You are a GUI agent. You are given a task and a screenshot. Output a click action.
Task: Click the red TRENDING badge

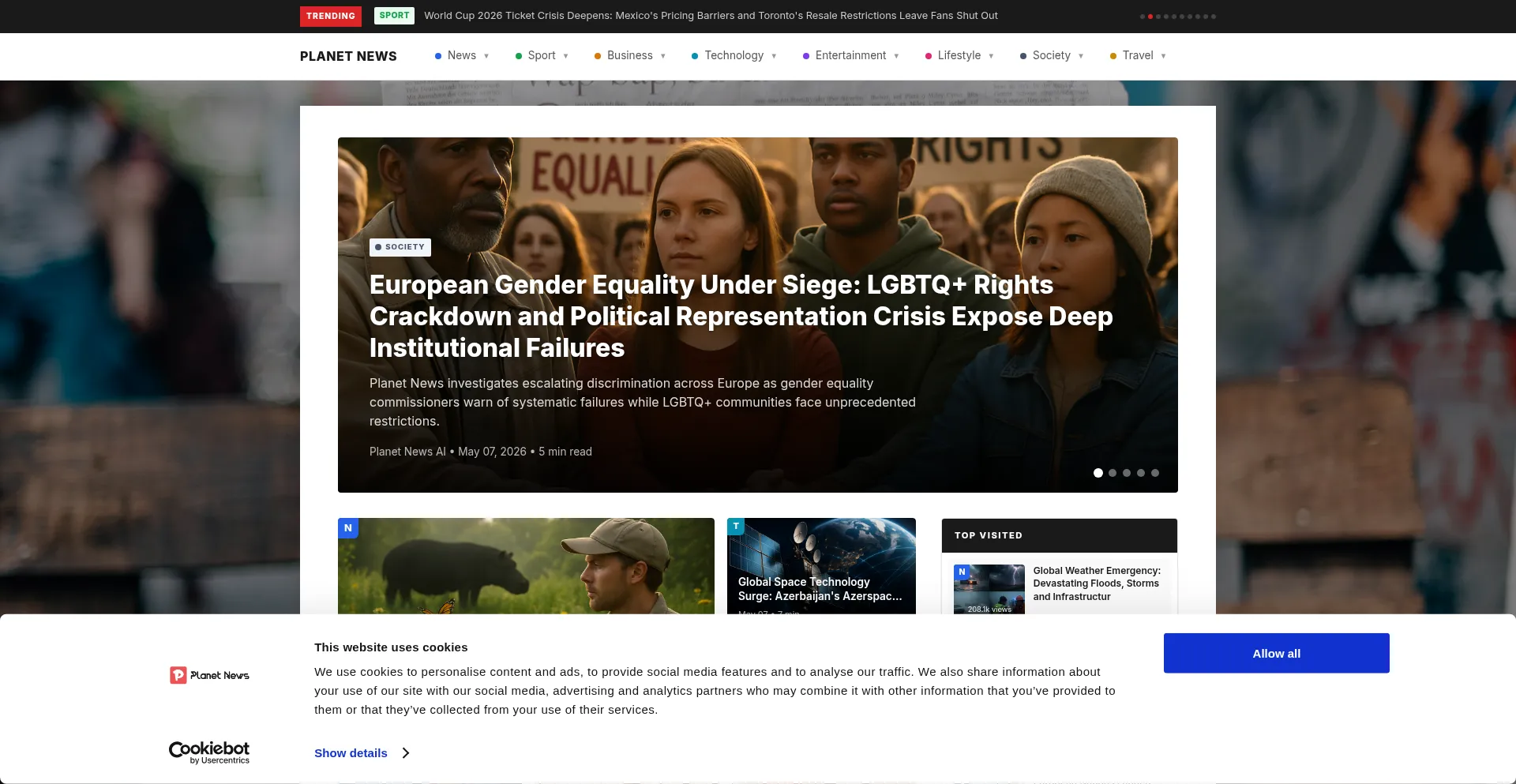point(330,17)
